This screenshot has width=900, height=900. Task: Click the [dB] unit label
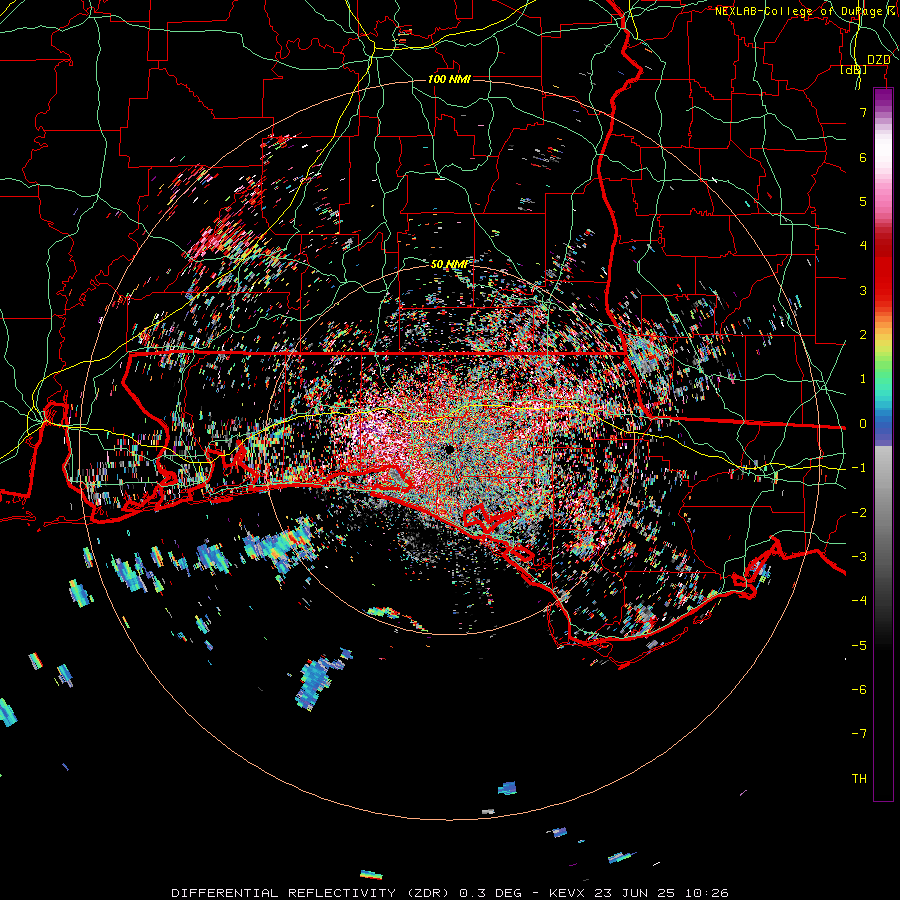pos(854,70)
